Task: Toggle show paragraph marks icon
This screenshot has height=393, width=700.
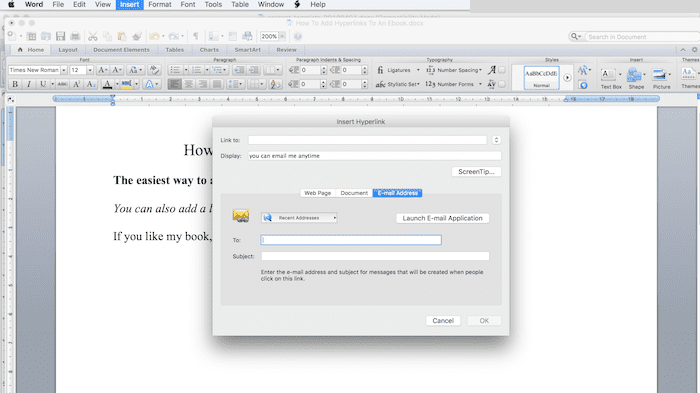Action: coord(196,36)
